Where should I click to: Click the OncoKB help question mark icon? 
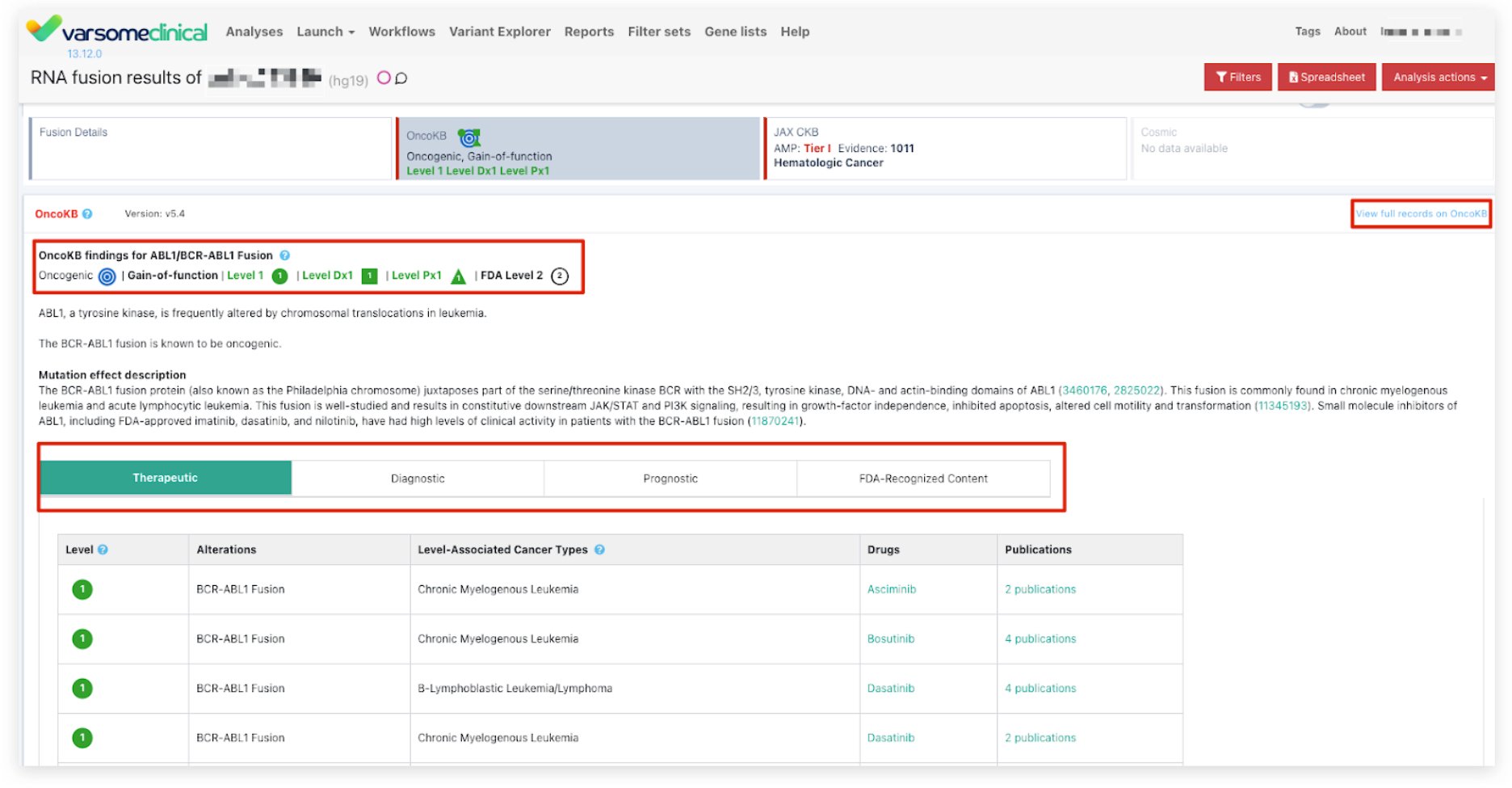click(x=87, y=214)
